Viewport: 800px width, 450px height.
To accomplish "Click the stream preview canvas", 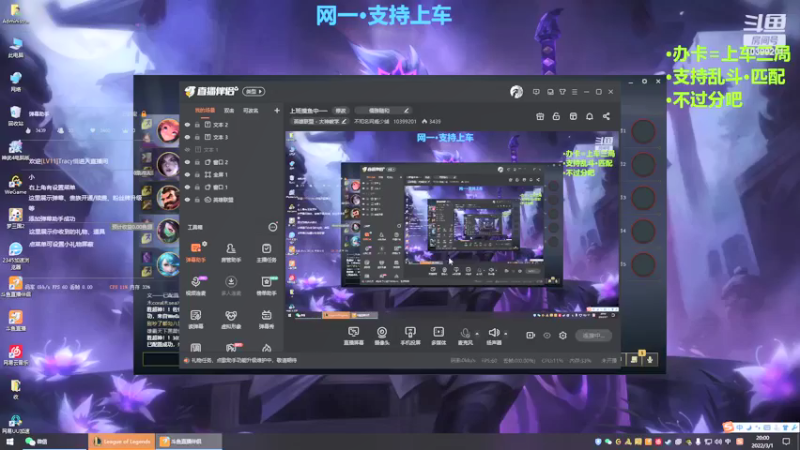I will tap(452, 224).
